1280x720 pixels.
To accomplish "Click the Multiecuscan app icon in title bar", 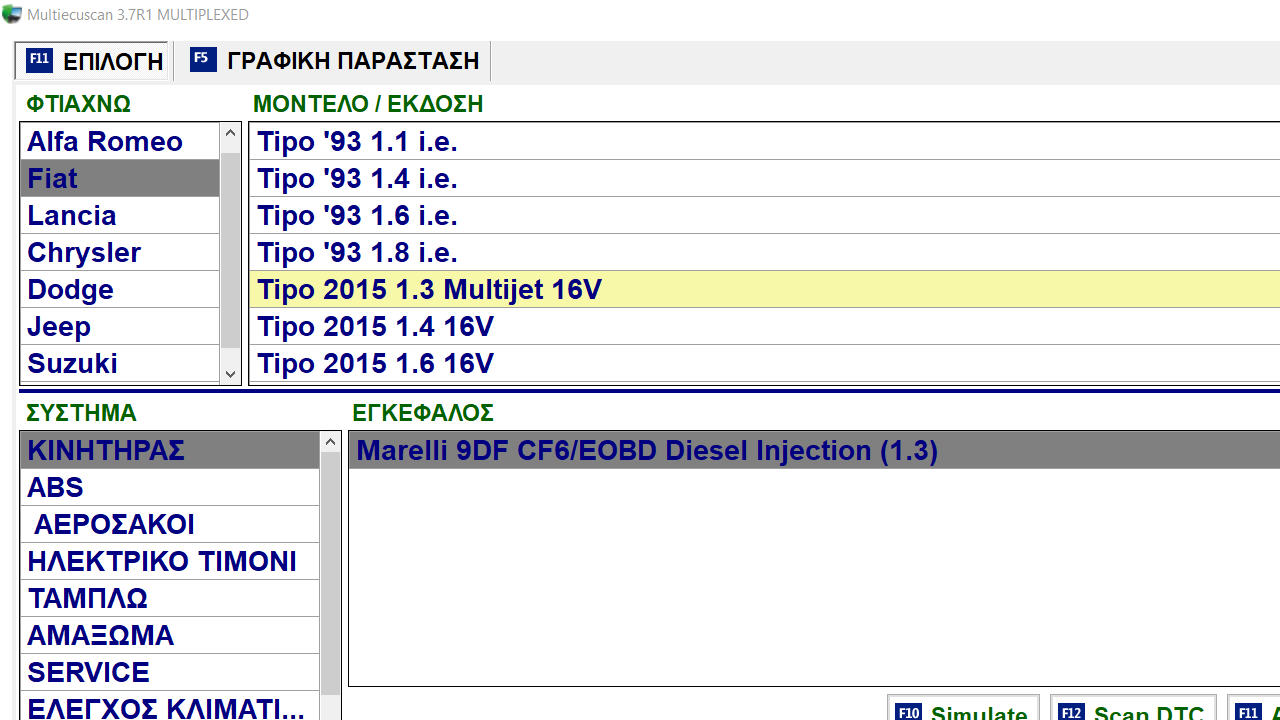I will tap(11, 14).
